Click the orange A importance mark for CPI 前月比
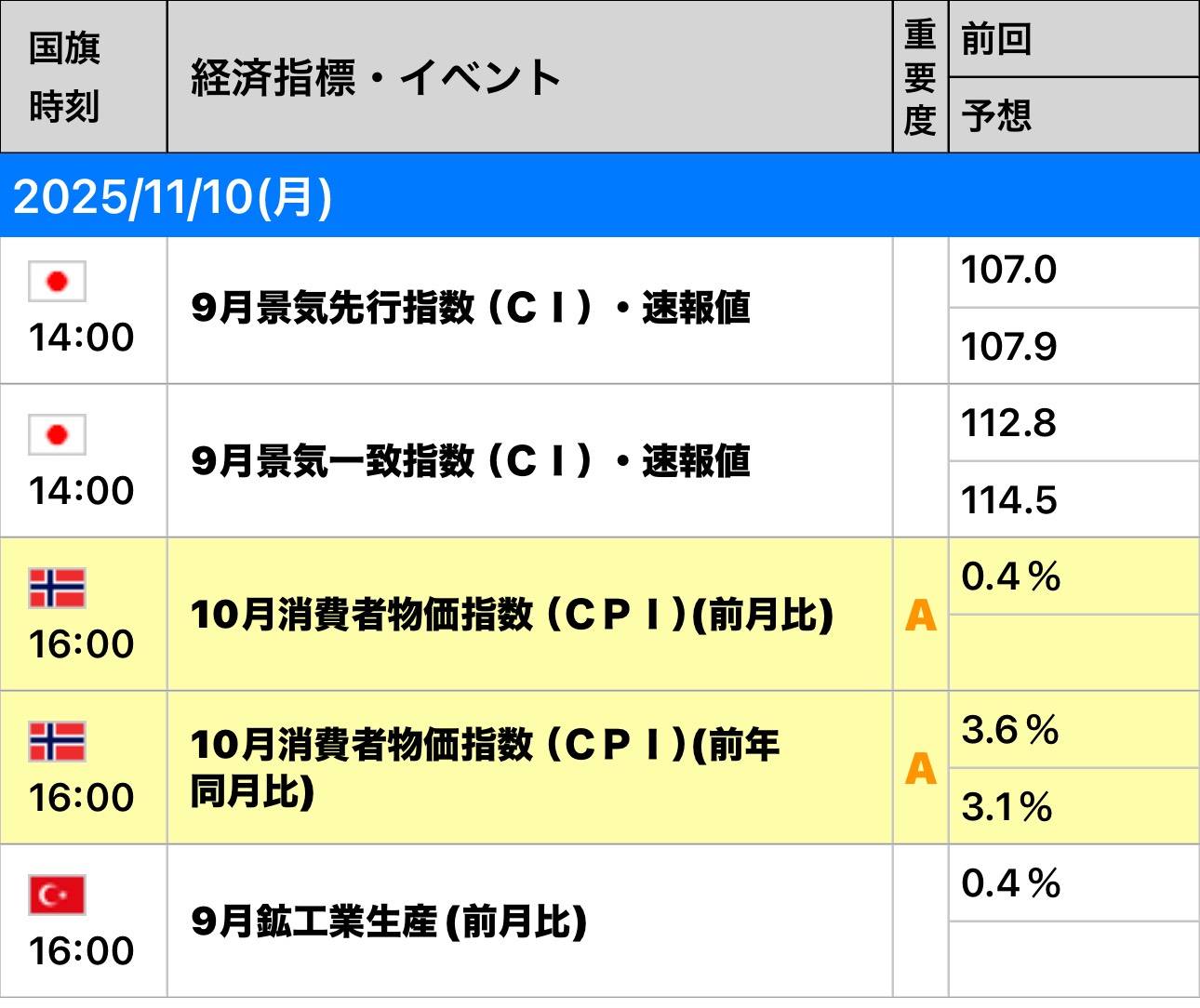Image resolution: width=1200 pixels, height=1008 pixels. click(920, 615)
